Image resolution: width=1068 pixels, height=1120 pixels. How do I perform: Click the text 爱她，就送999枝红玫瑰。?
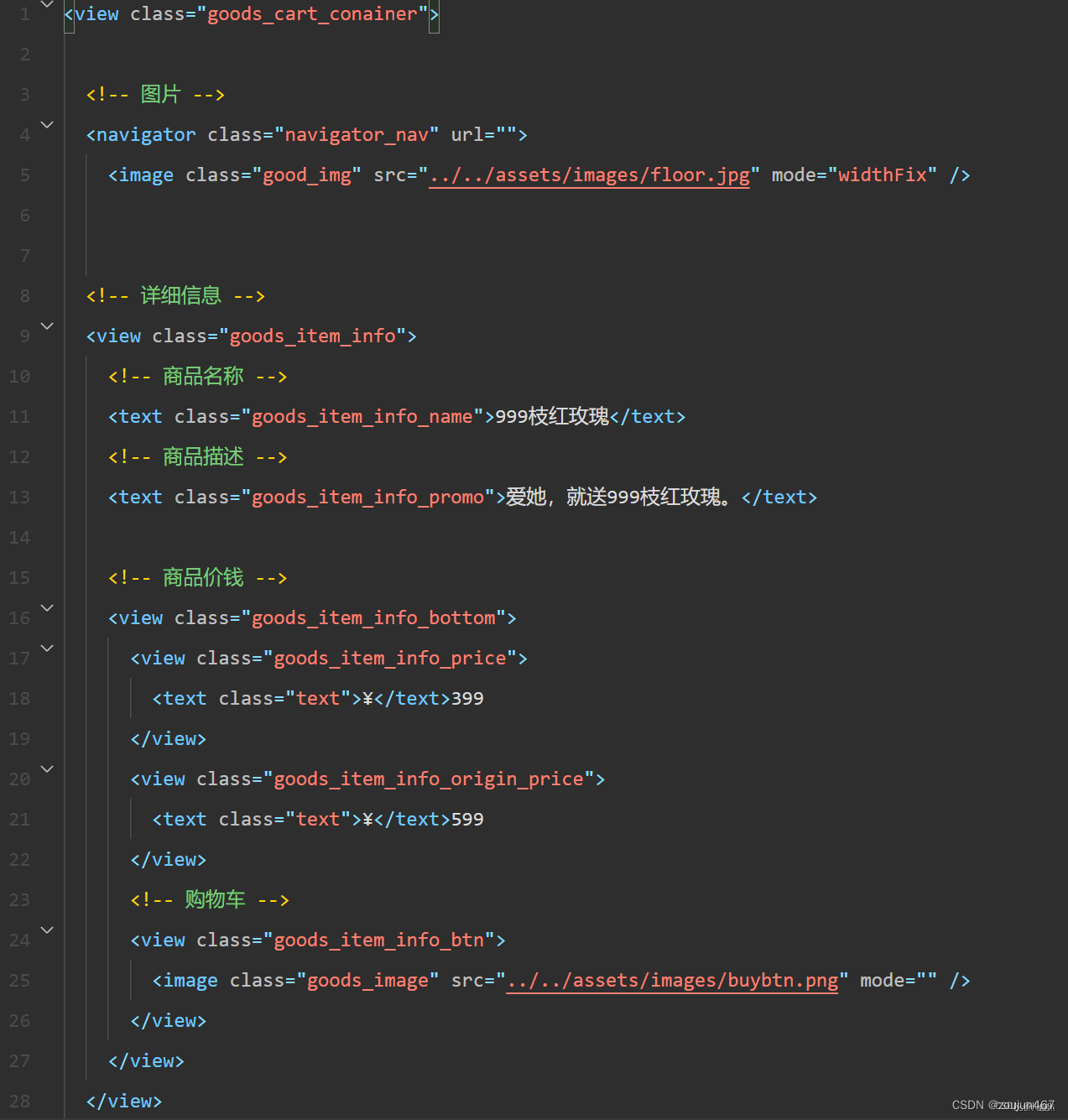tap(619, 497)
